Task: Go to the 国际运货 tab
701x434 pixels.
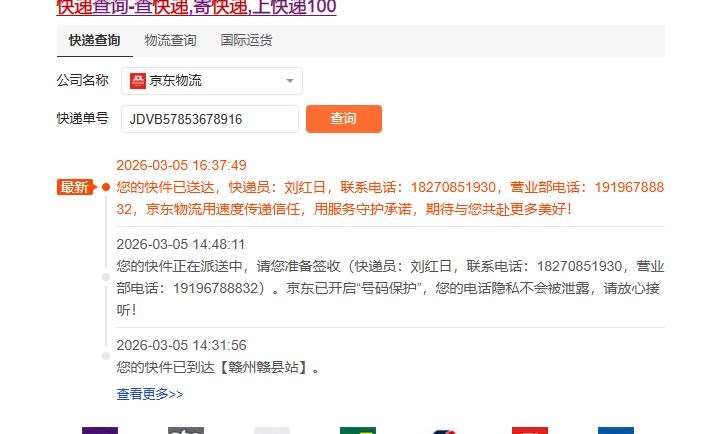Action: pos(246,41)
